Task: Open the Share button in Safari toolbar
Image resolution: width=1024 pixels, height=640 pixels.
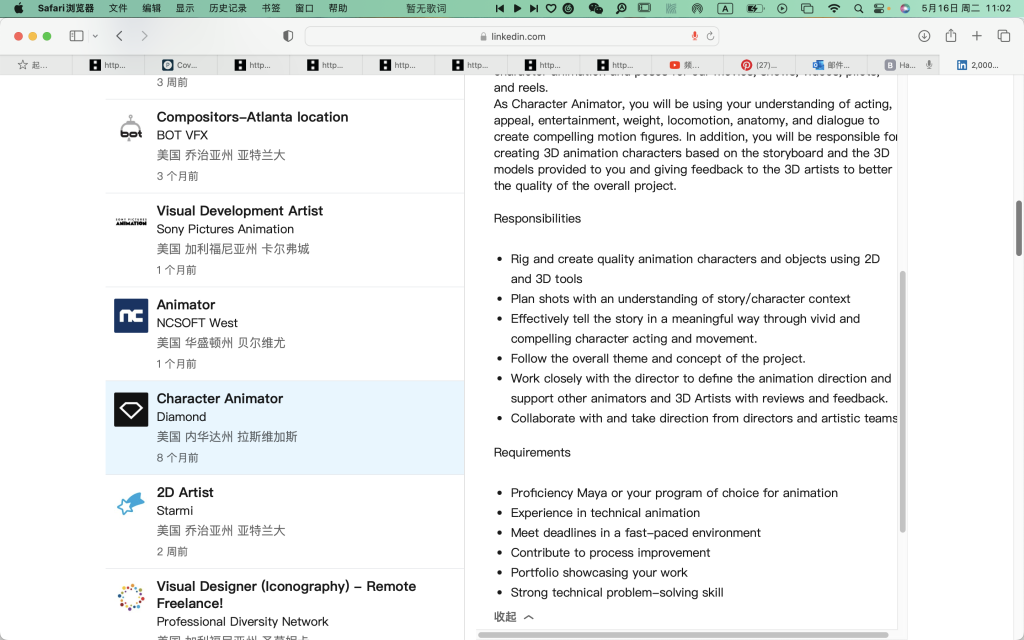Action: 951,35
